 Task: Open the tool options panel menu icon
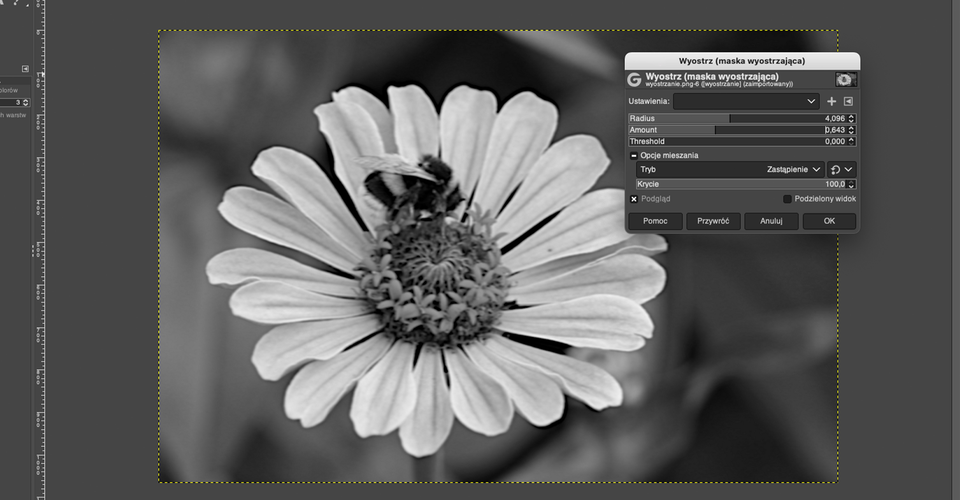[25, 69]
